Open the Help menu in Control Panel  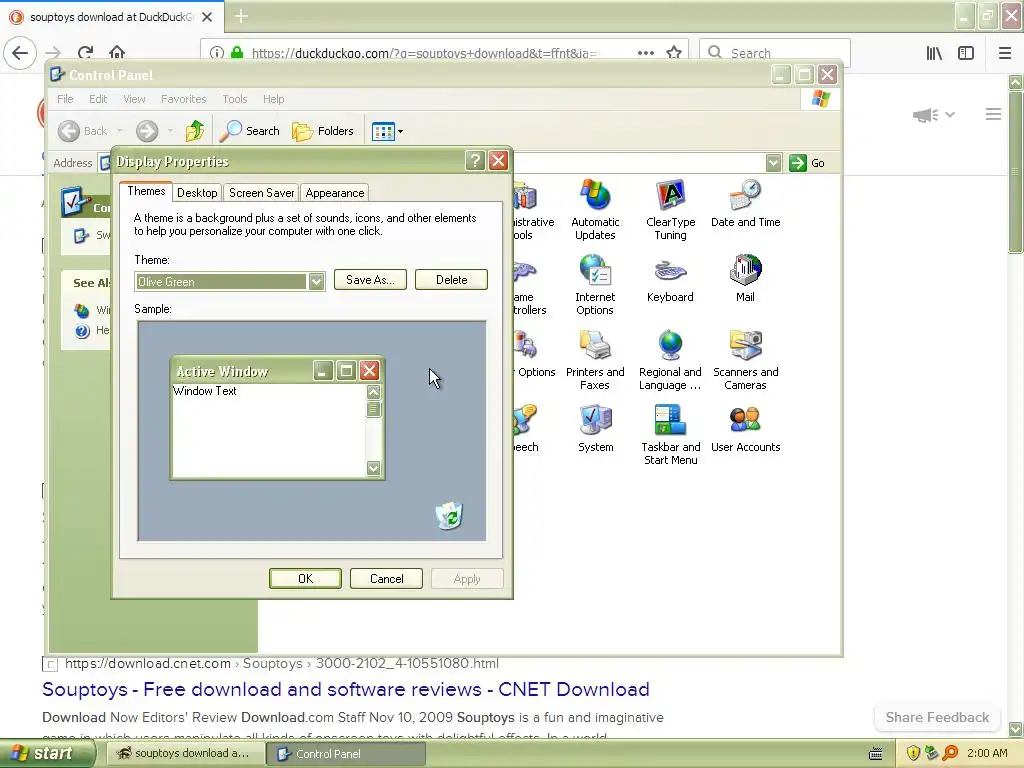[273, 99]
